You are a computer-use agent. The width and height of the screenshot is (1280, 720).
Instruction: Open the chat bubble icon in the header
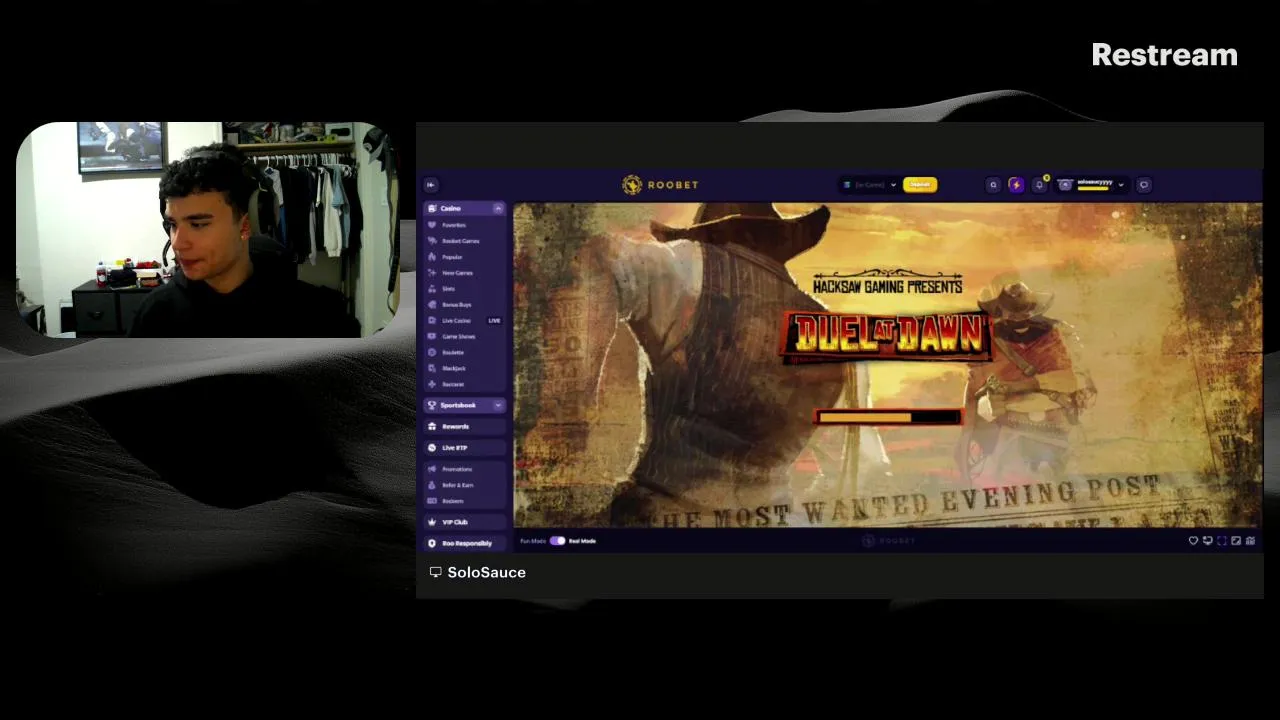click(1144, 184)
